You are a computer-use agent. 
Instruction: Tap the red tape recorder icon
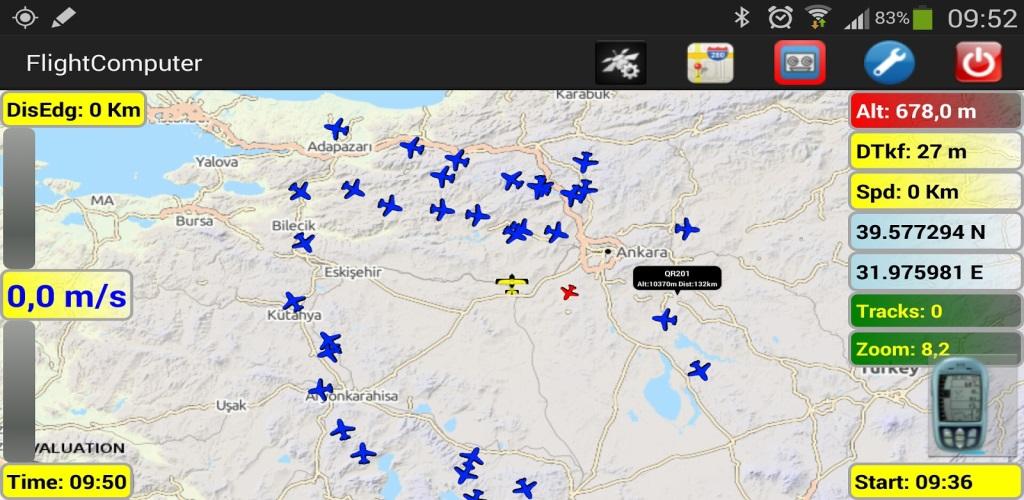(800, 63)
